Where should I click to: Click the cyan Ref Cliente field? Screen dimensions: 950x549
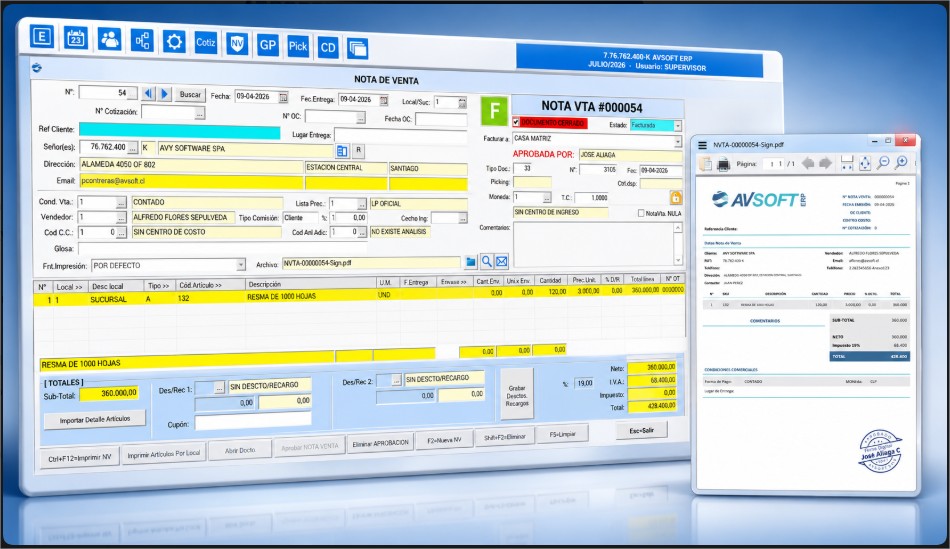[x=179, y=131]
